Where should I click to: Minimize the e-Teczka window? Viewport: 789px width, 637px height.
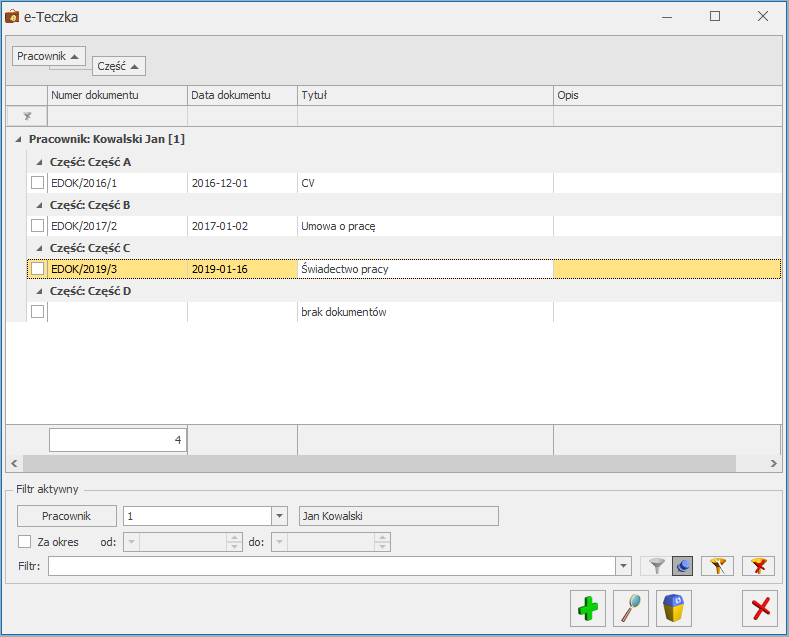tap(667, 17)
